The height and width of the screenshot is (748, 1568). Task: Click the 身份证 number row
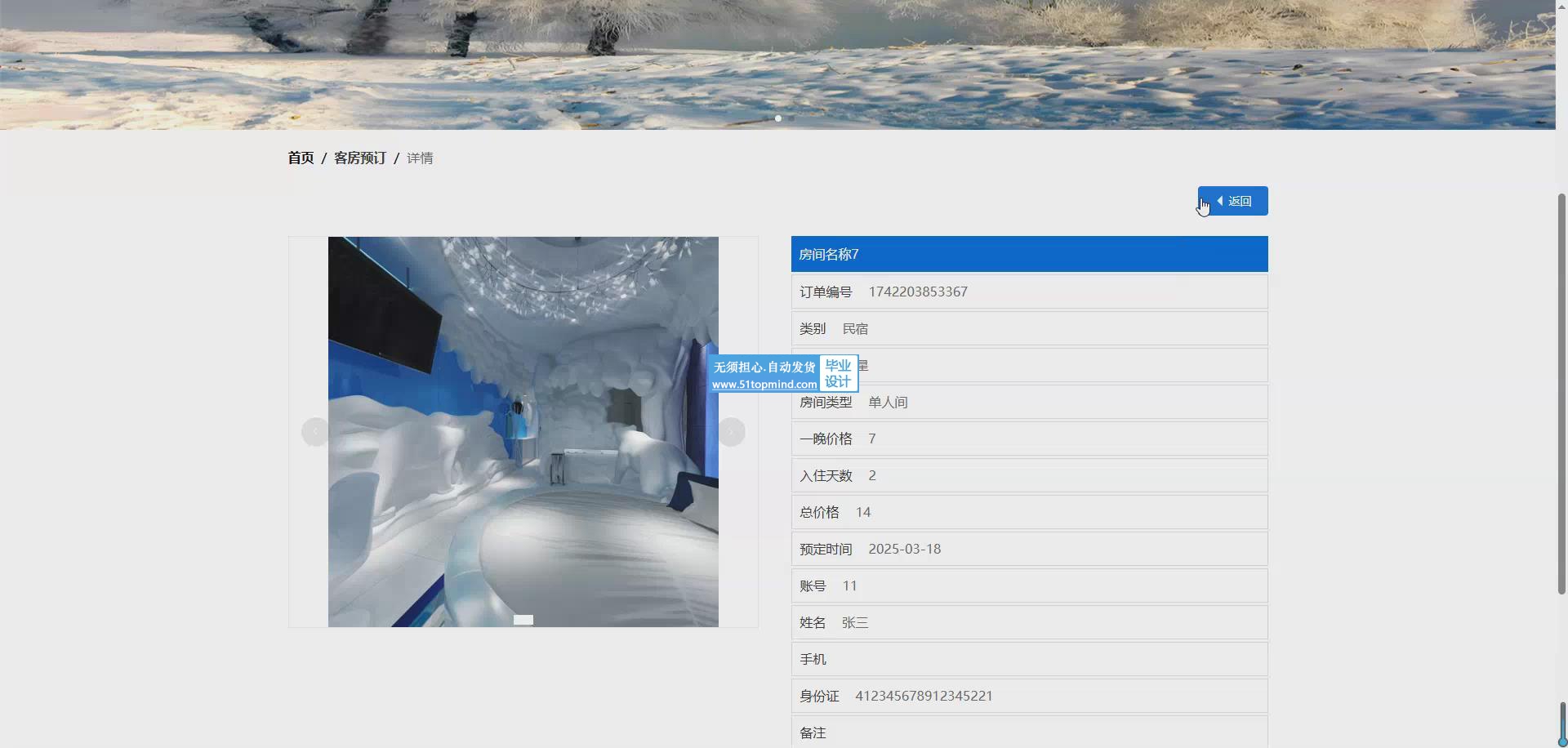click(1029, 696)
